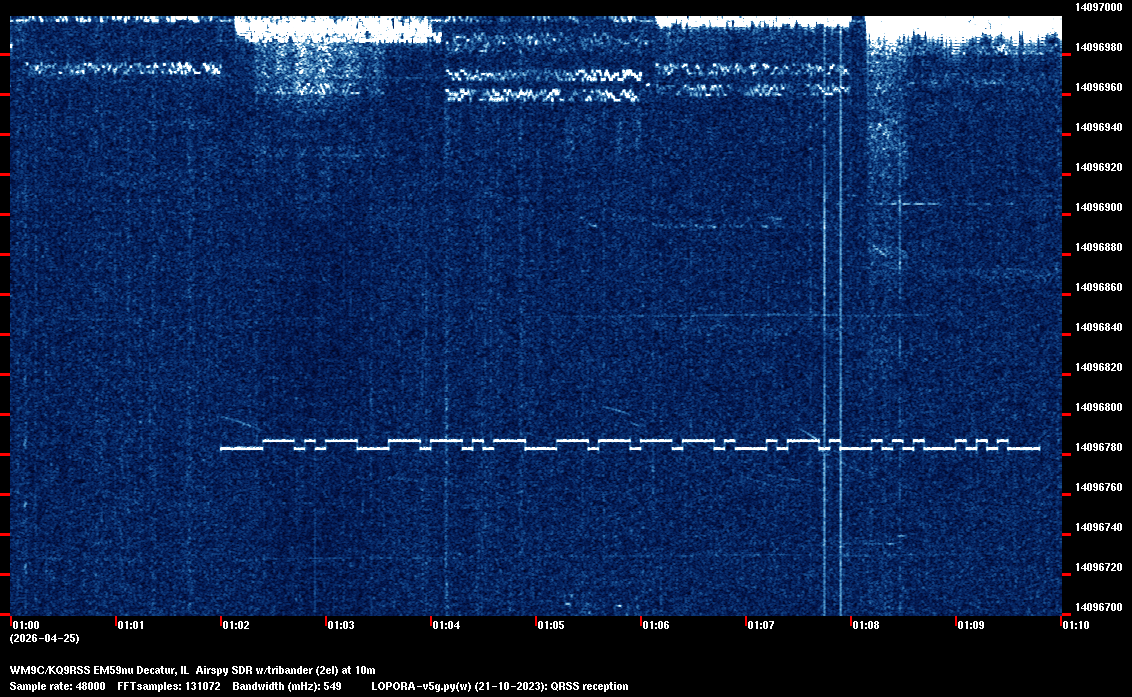Click the 01:01 time axis label
The height and width of the screenshot is (697, 1132).
coord(131,625)
